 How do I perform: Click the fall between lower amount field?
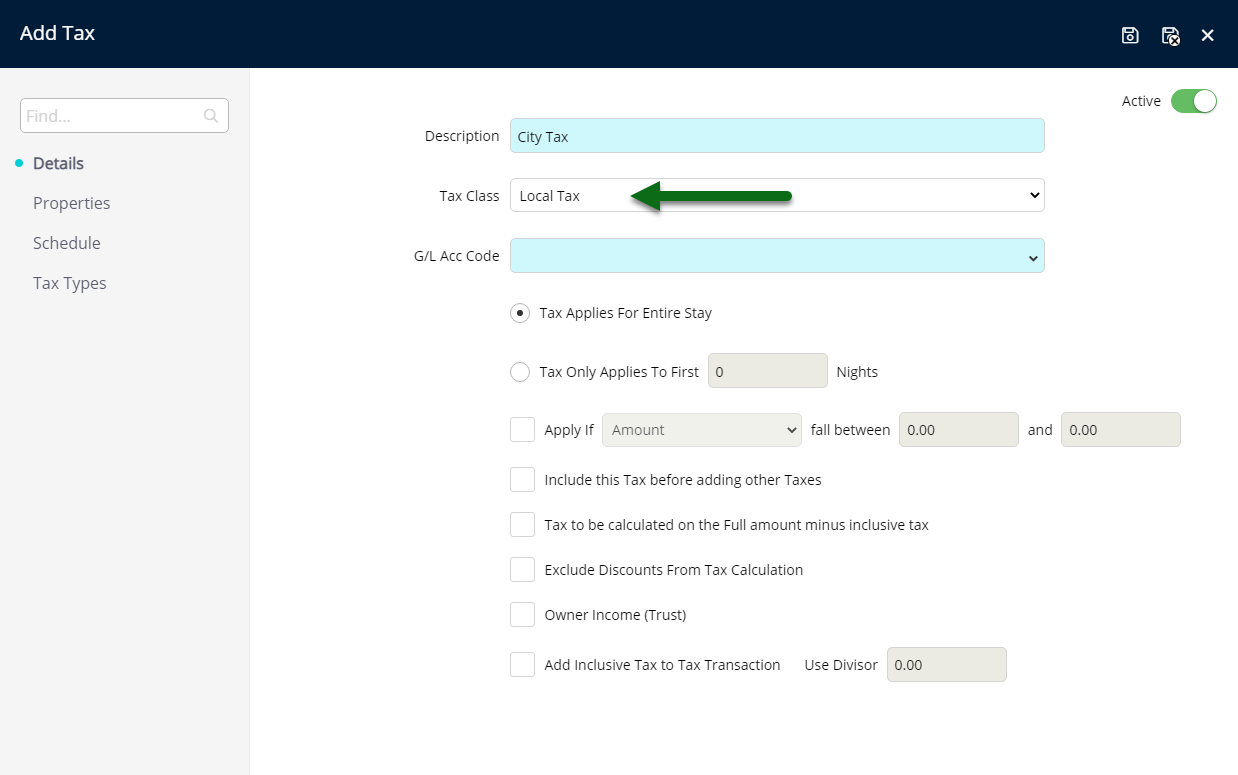pos(959,430)
